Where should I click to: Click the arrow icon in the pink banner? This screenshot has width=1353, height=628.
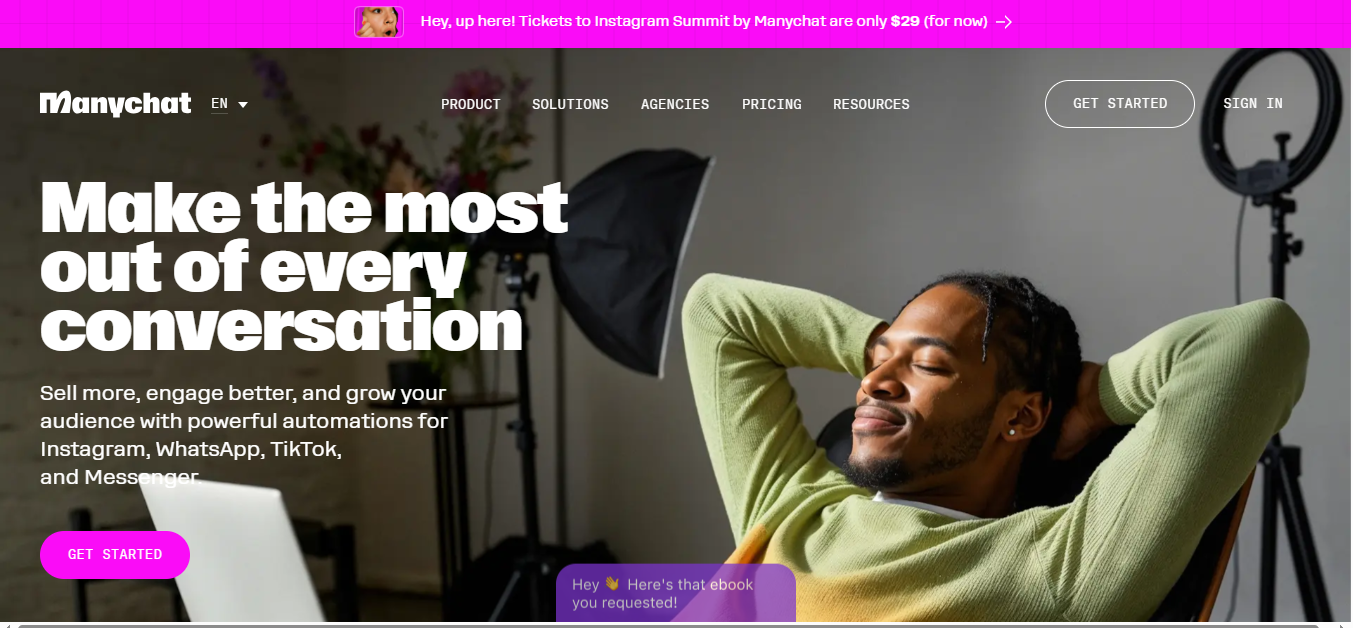click(1004, 21)
